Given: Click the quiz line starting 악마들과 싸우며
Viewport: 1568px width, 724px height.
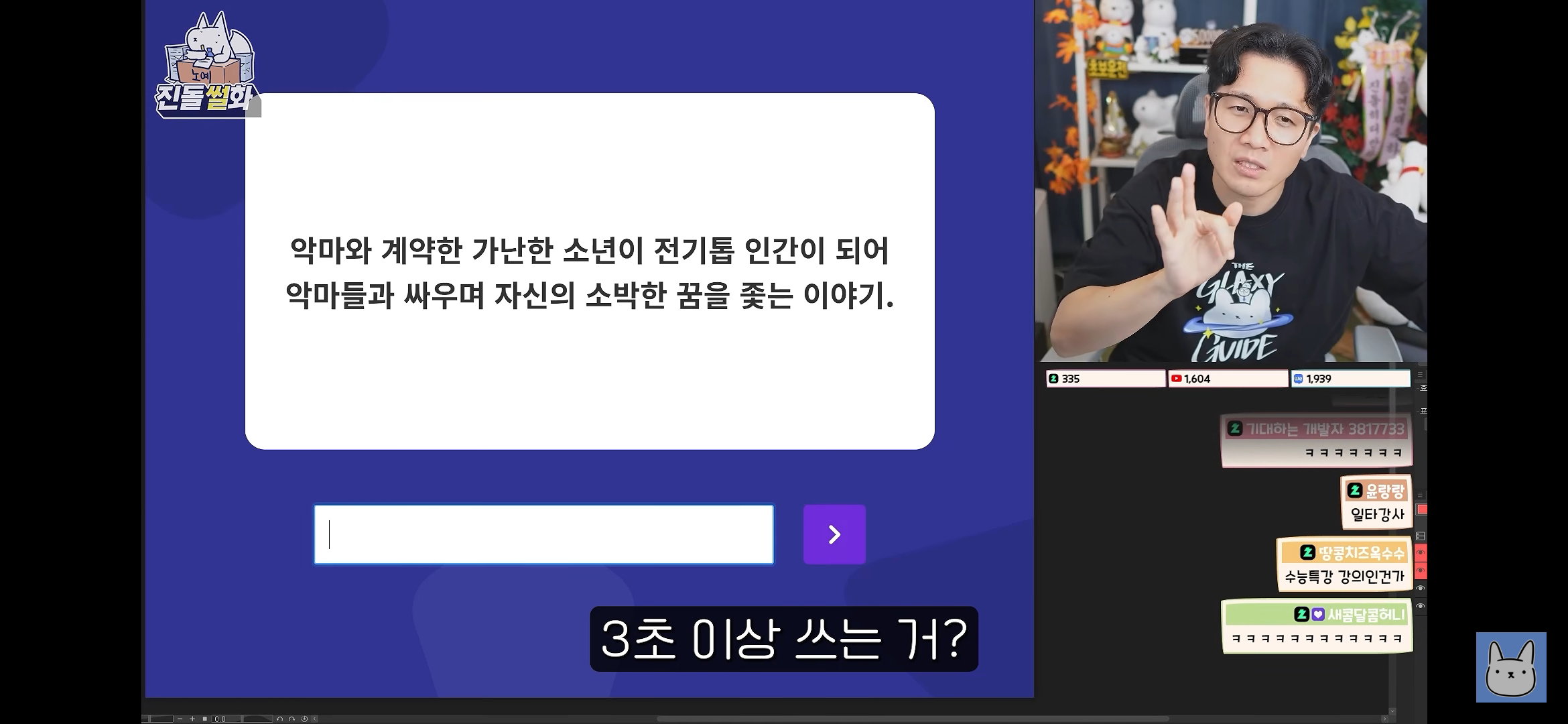Looking at the screenshot, I should (x=590, y=295).
